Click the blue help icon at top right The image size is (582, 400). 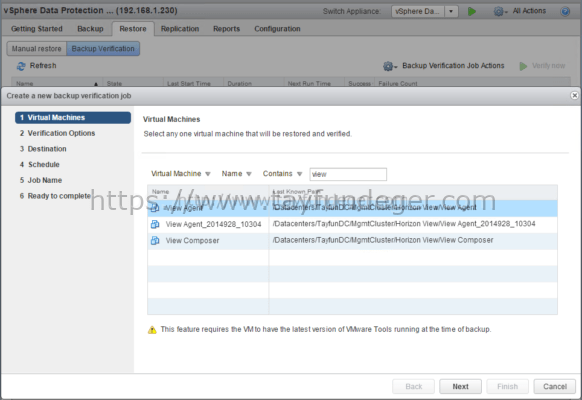pyautogui.click(x=565, y=12)
